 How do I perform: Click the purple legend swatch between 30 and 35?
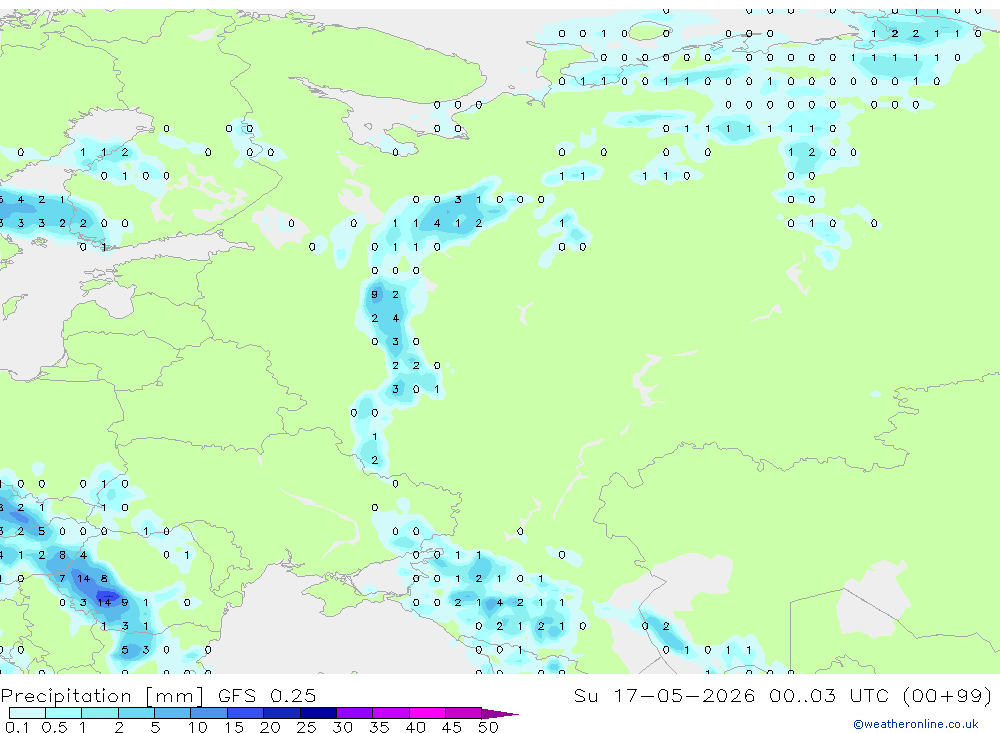tap(354, 713)
